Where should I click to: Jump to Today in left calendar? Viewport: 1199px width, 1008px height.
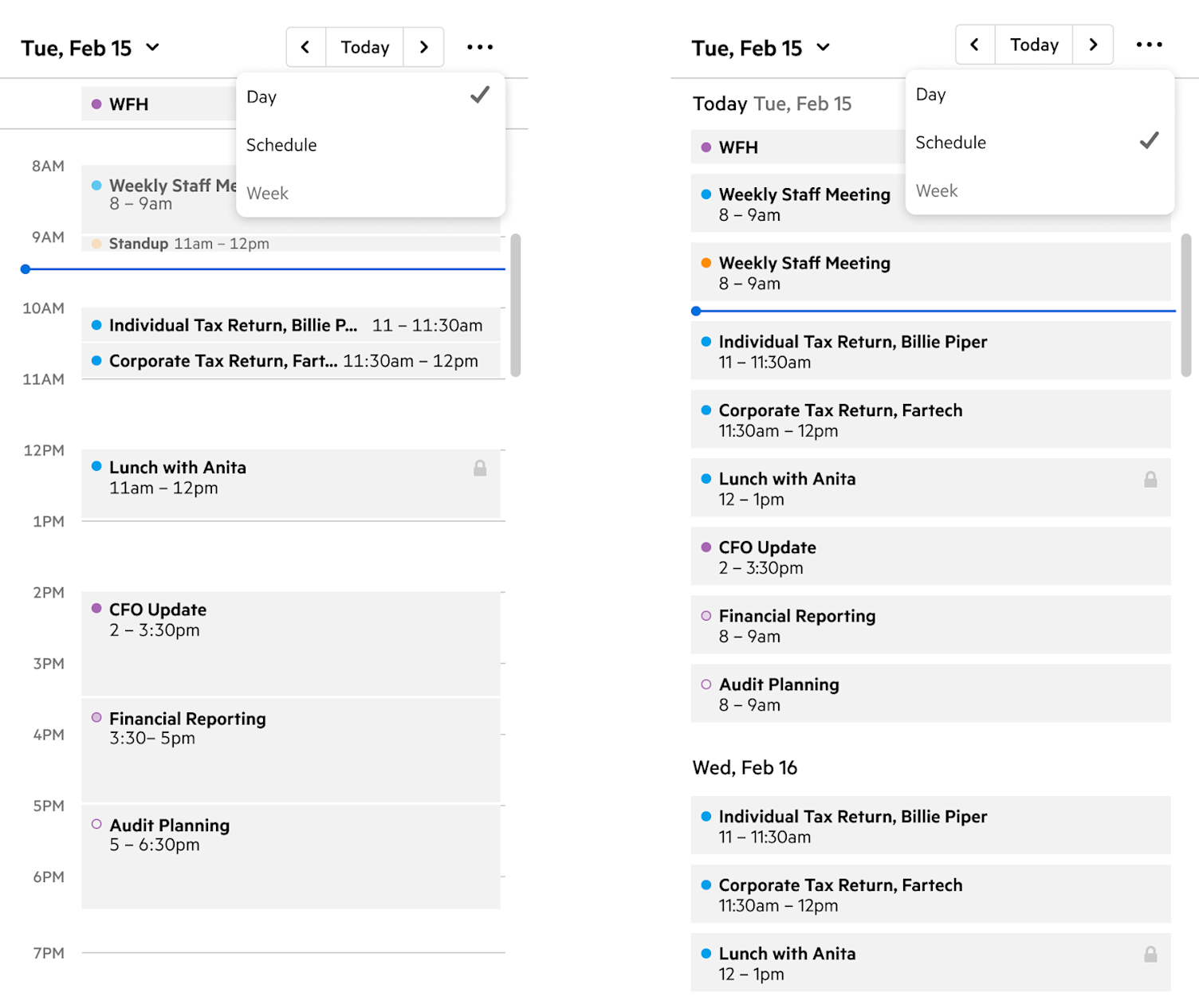pyautogui.click(x=365, y=47)
